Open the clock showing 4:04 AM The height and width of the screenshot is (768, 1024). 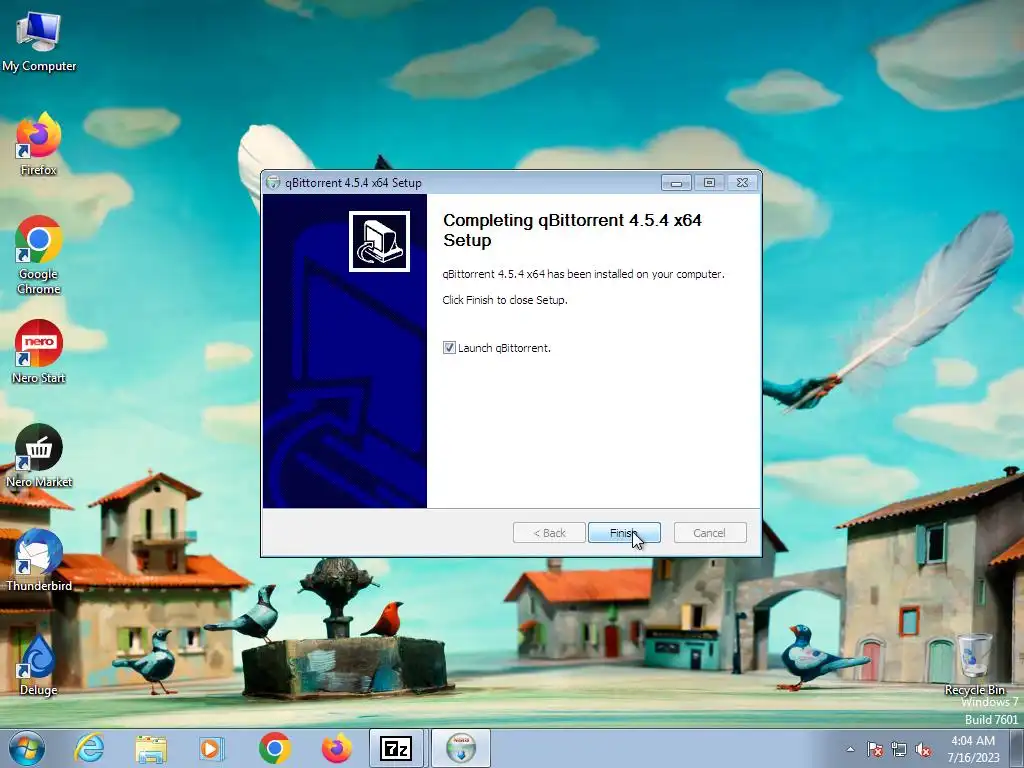pos(973,749)
